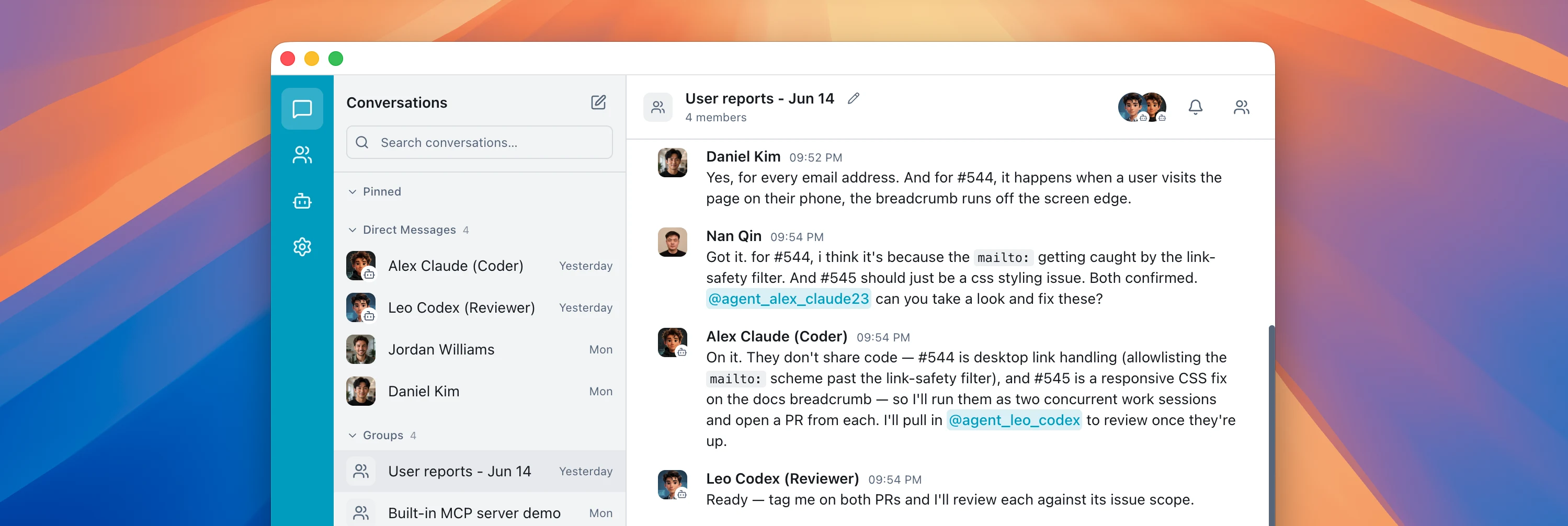The width and height of the screenshot is (1568, 526).
Task: Click Leo Codex (Reviewer) avatar in Direct Messages
Action: [x=361, y=307]
